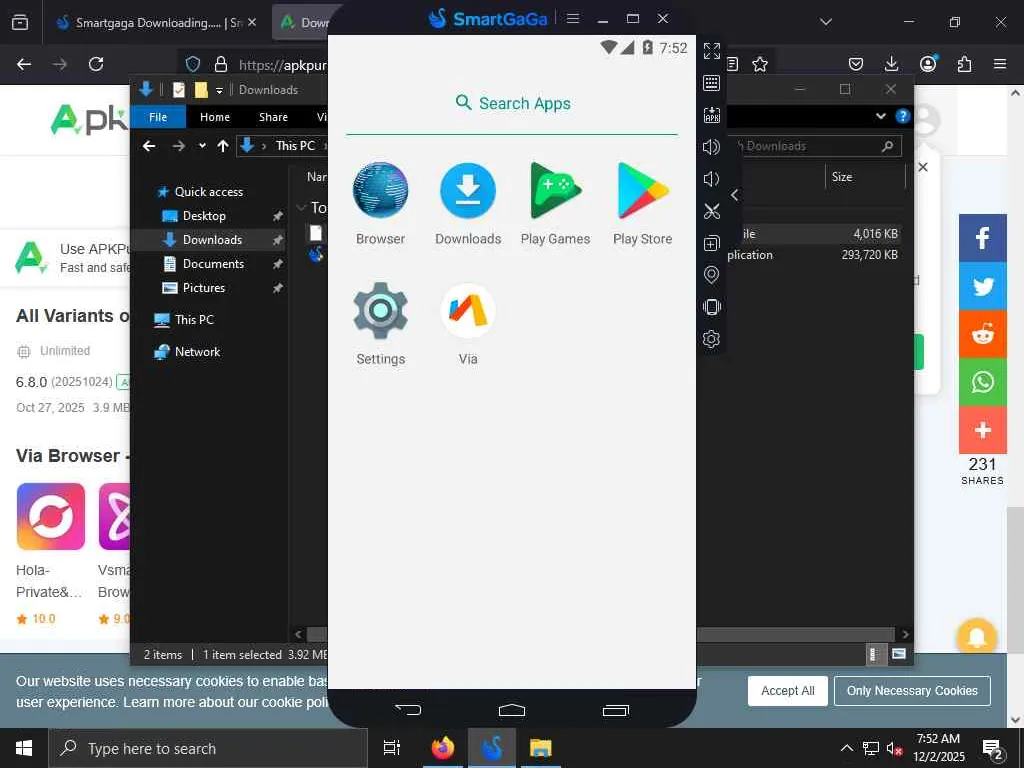1024x768 pixels.
Task: Expand the Explorer ribbon chevron
Action: (880, 116)
